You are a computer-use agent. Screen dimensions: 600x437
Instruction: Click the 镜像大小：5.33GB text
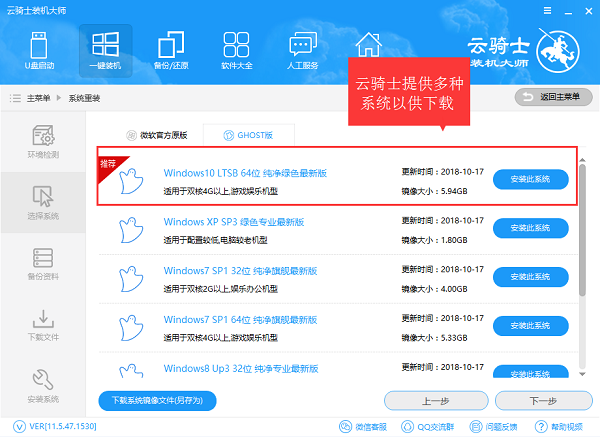click(434, 338)
